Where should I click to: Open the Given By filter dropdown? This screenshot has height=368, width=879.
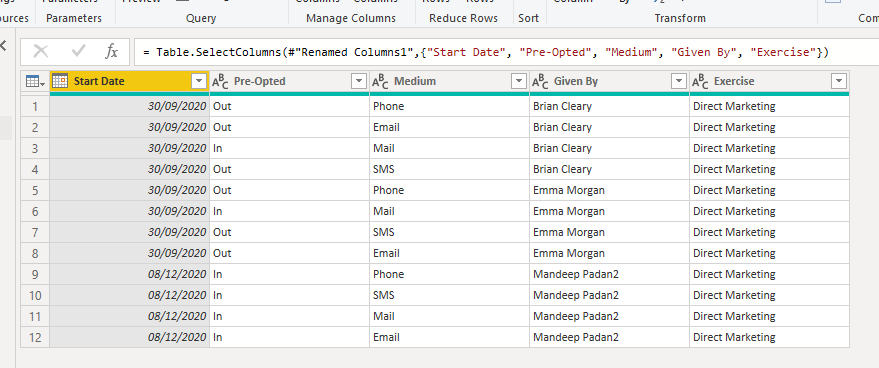[x=678, y=81]
